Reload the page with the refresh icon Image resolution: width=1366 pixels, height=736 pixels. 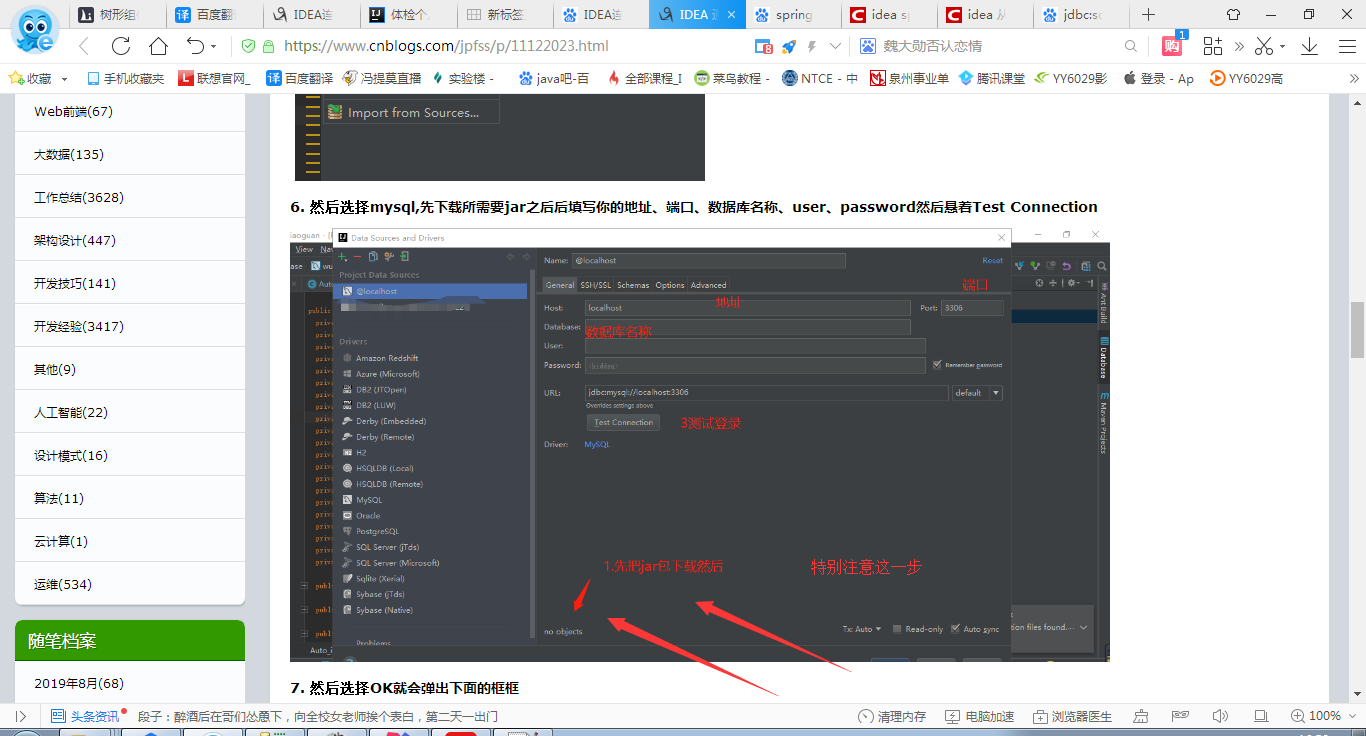tap(121, 46)
